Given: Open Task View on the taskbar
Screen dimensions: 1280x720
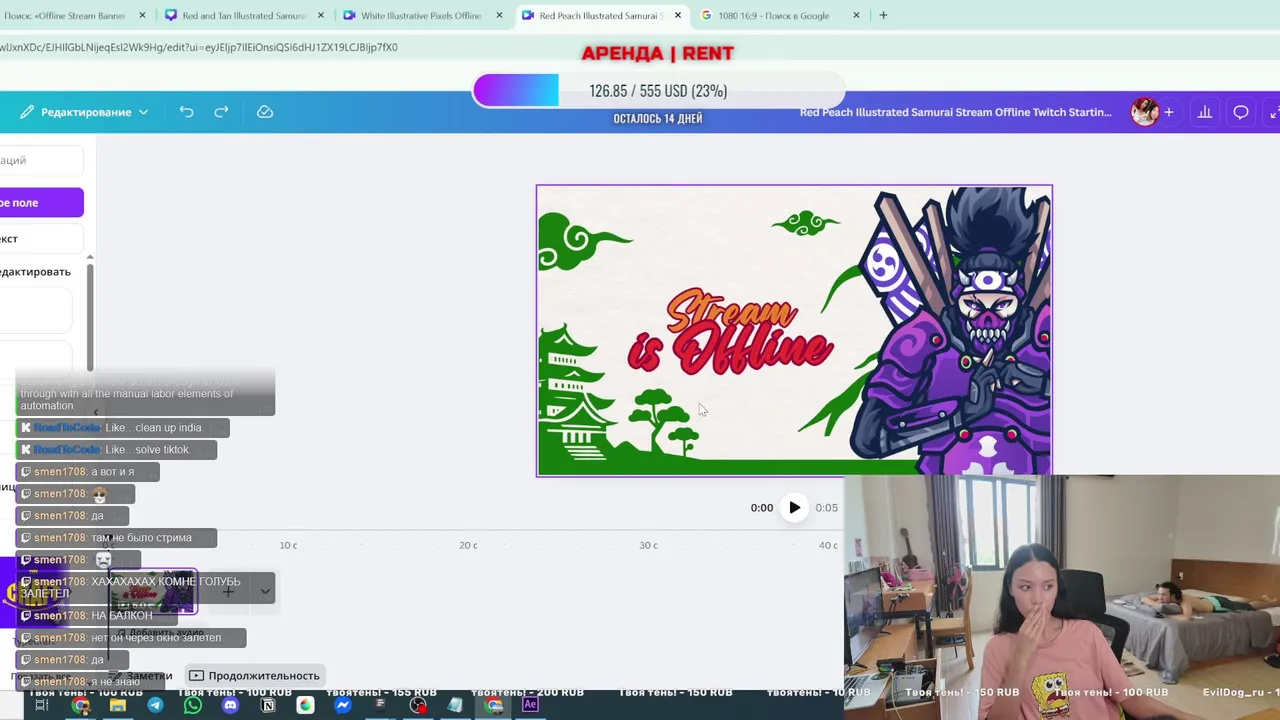Looking at the screenshot, I should (x=42, y=705).
